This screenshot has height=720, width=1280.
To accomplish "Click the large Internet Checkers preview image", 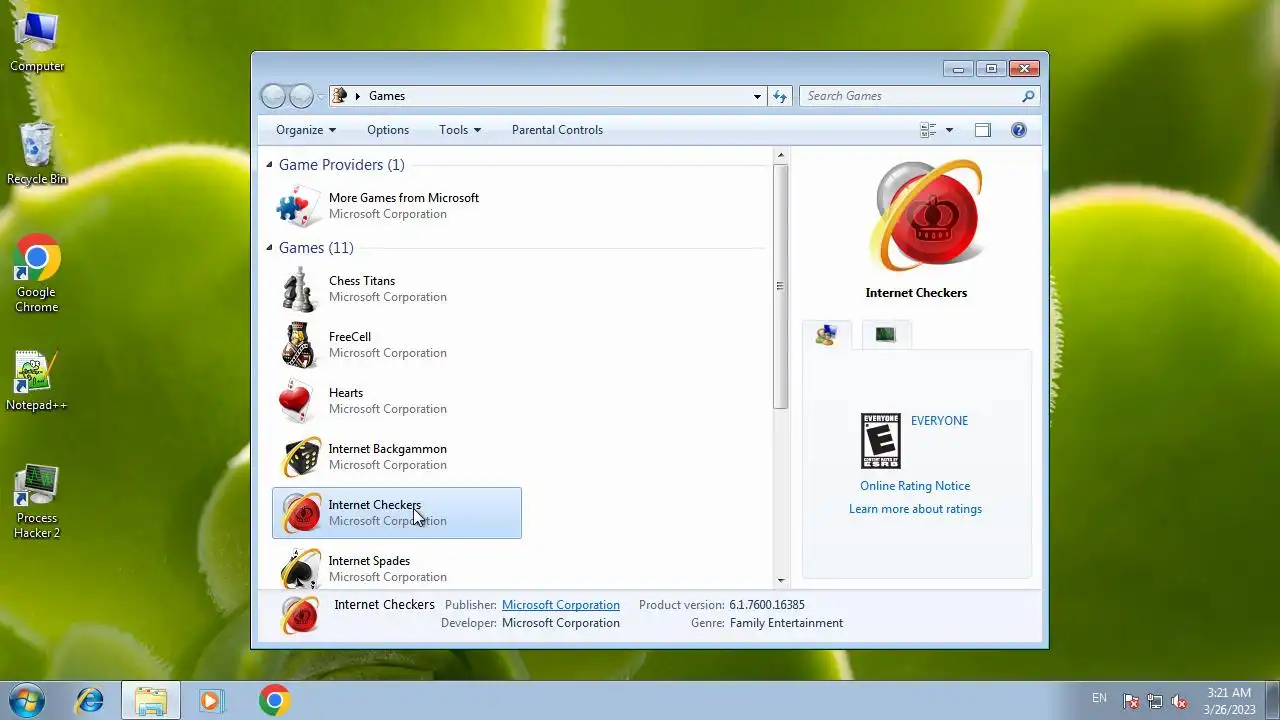I will click(926, 216).
